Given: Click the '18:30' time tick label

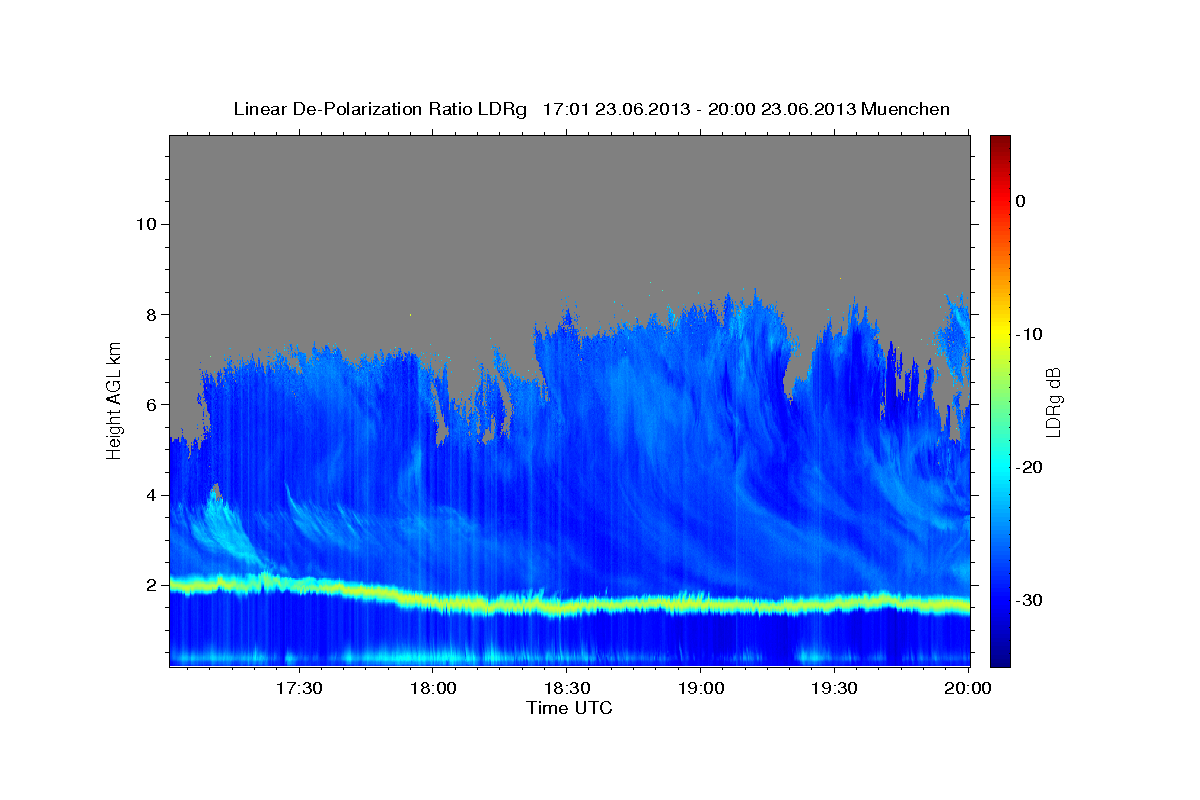Looking at the screenshot, I should pos(566,688).
